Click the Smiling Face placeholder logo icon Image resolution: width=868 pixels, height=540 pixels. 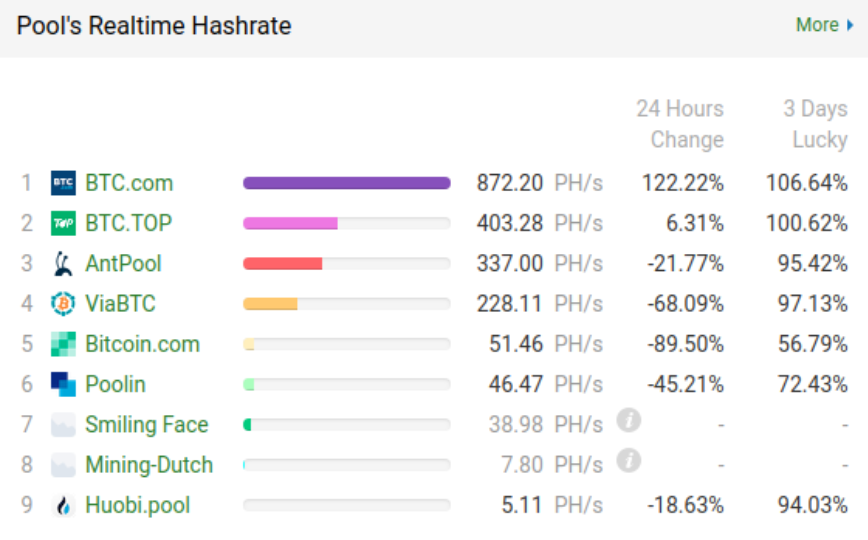(x=63, y=425)
